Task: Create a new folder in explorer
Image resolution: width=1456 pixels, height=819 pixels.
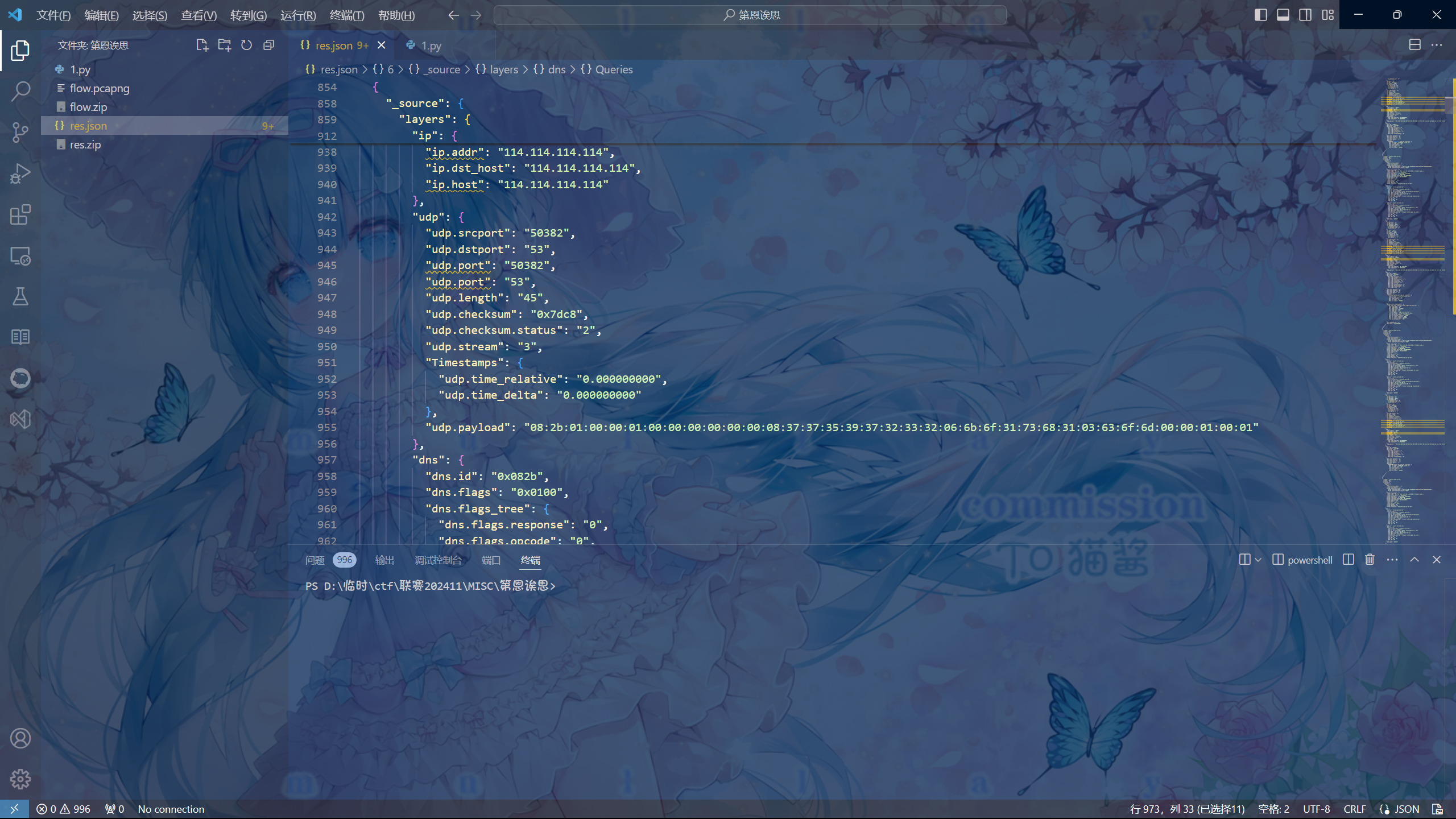Action: 225,45
